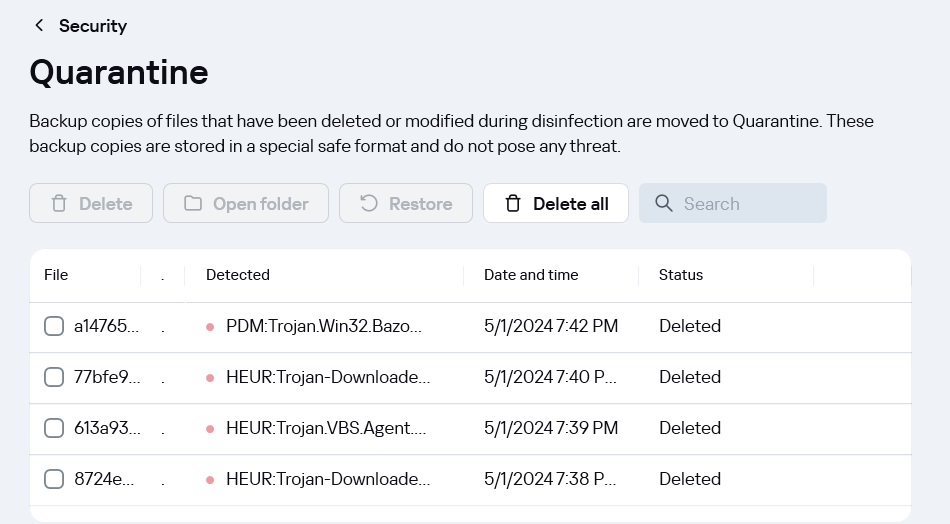950x524 pixels.
Task: Click the magnifier icon in Search
Action: coord(663,204)
